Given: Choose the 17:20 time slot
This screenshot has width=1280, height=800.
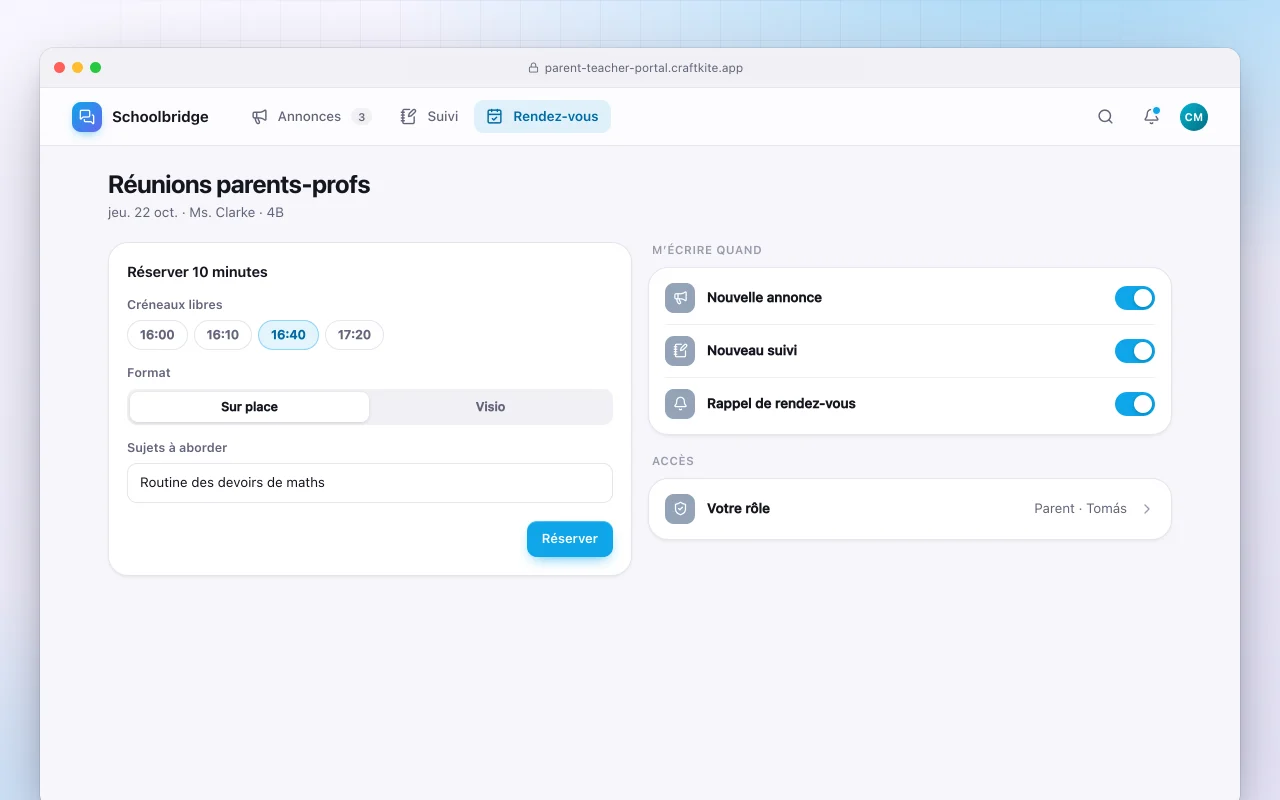Looking at the screenshot, I should [x=354, y=335].
